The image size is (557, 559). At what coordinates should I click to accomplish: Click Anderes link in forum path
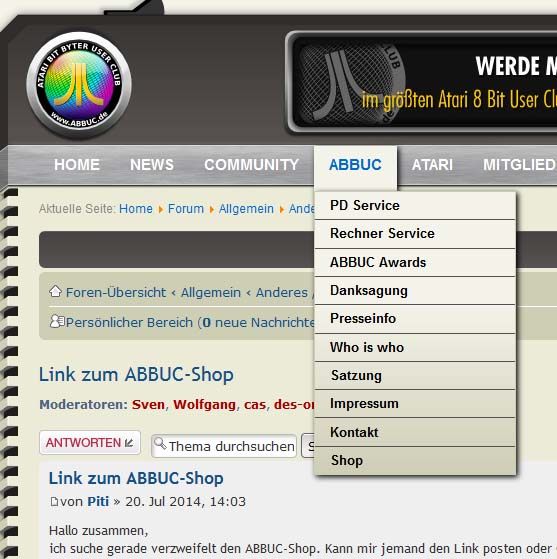coord(282,292)
